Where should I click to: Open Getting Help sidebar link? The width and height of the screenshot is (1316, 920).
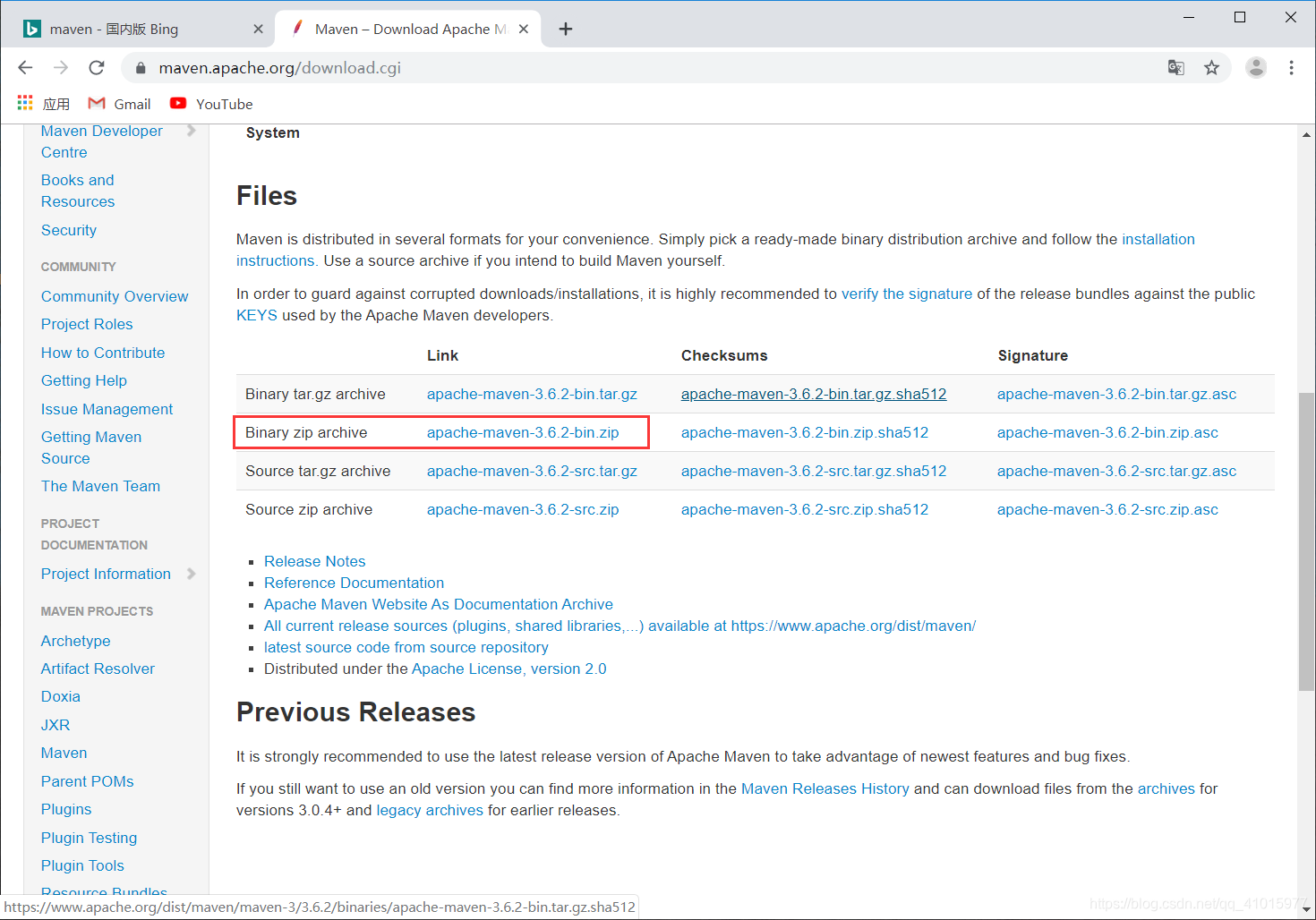[x=84, y=380]
